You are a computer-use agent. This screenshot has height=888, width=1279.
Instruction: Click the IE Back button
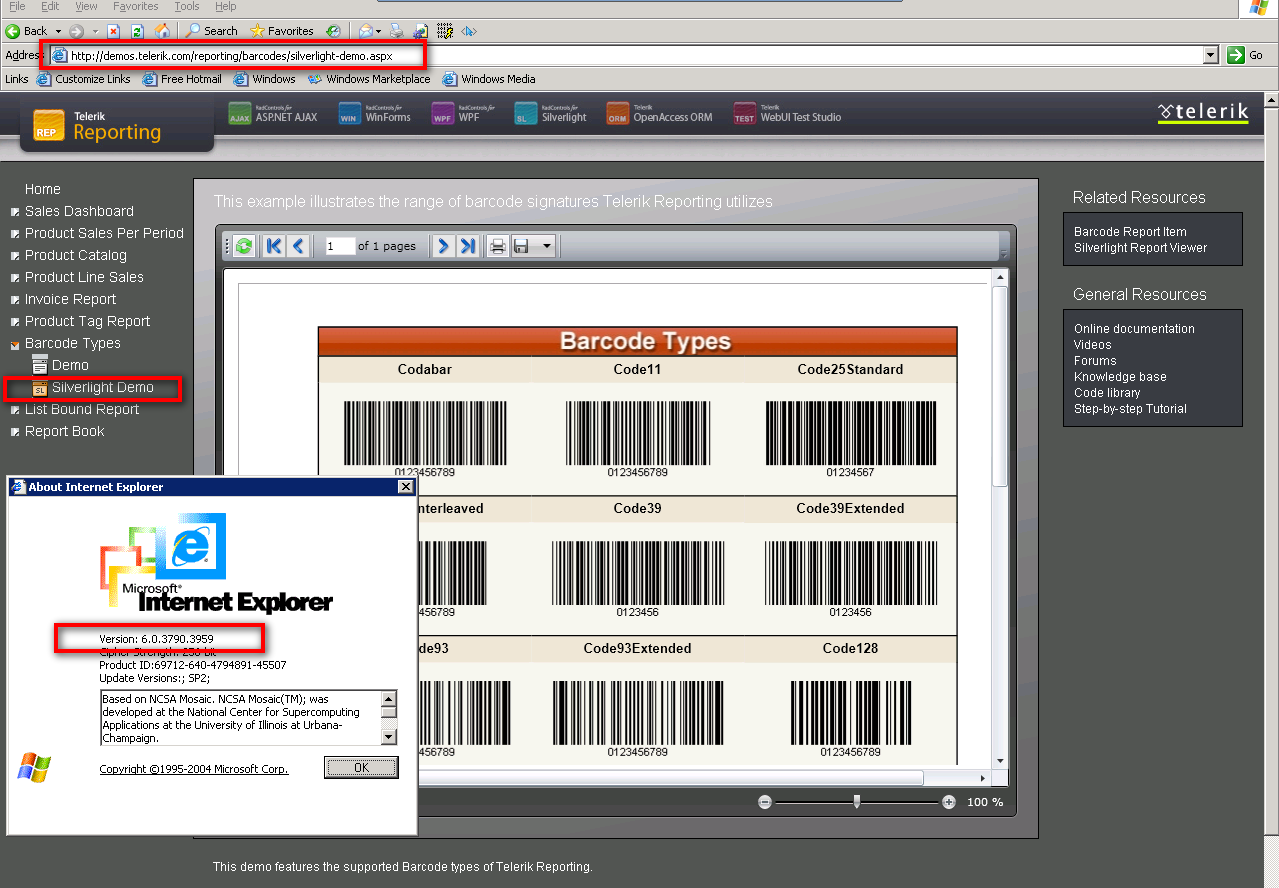click(x=27, y=31)
